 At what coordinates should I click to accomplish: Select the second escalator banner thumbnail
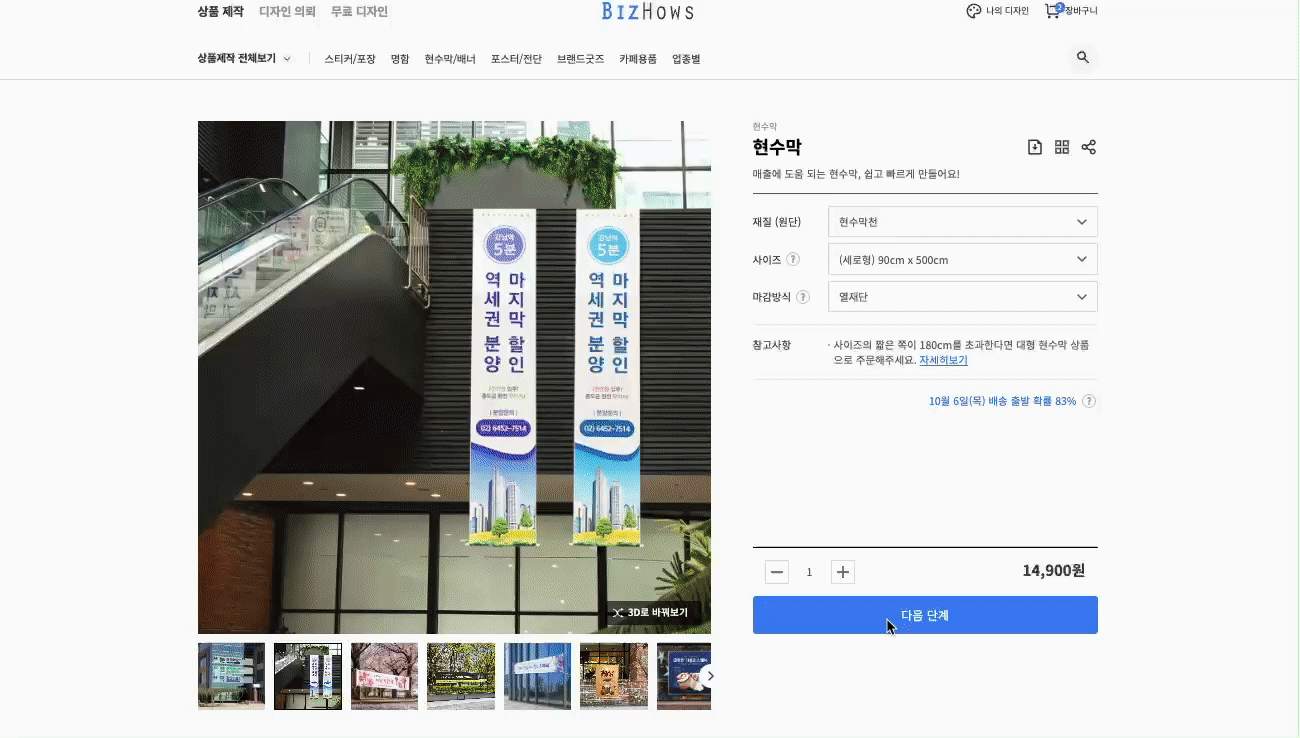click(307, 676)
